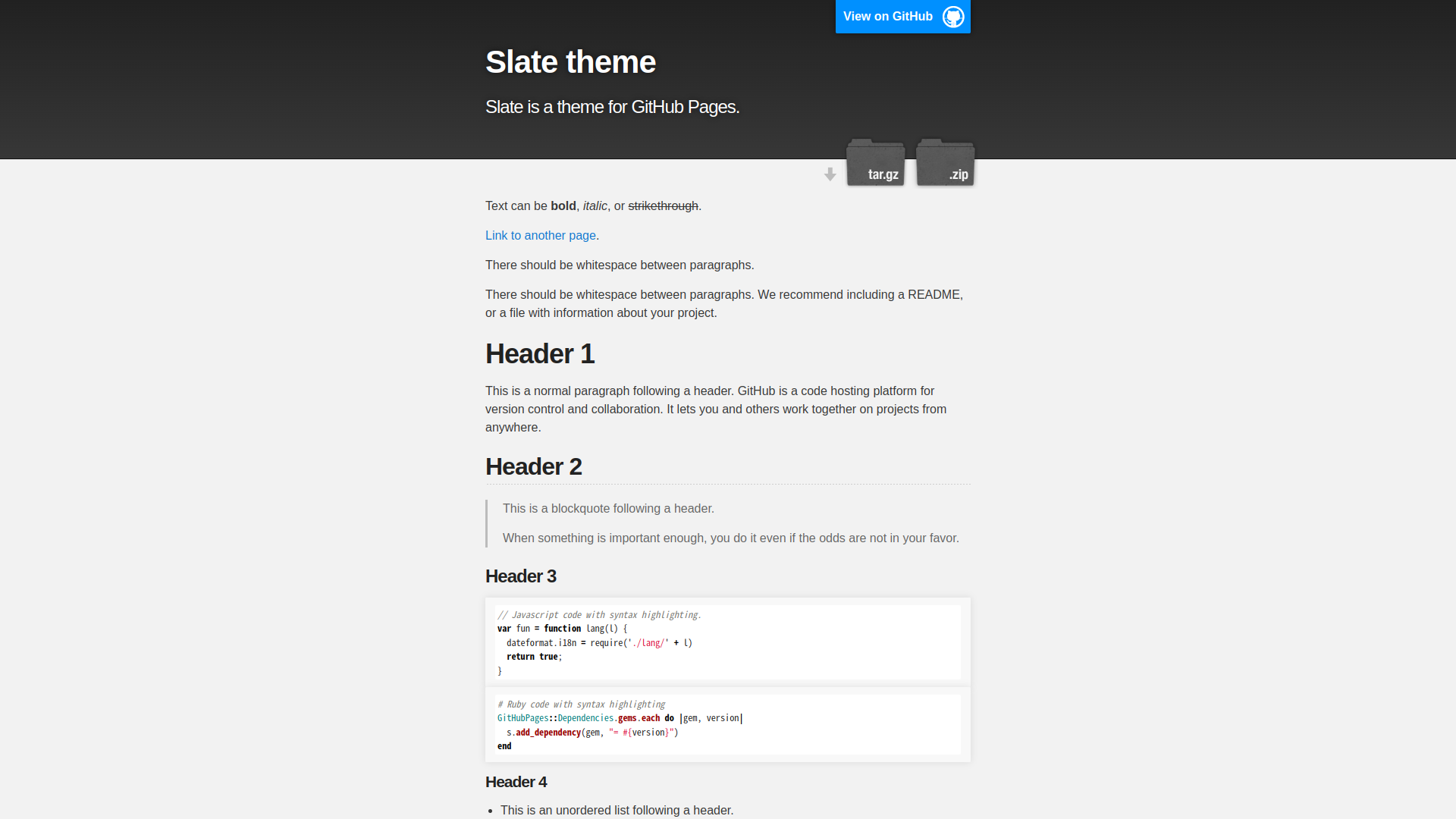
Task: Click the circular icon inside View on GitHub
Action: click(952, 16)
